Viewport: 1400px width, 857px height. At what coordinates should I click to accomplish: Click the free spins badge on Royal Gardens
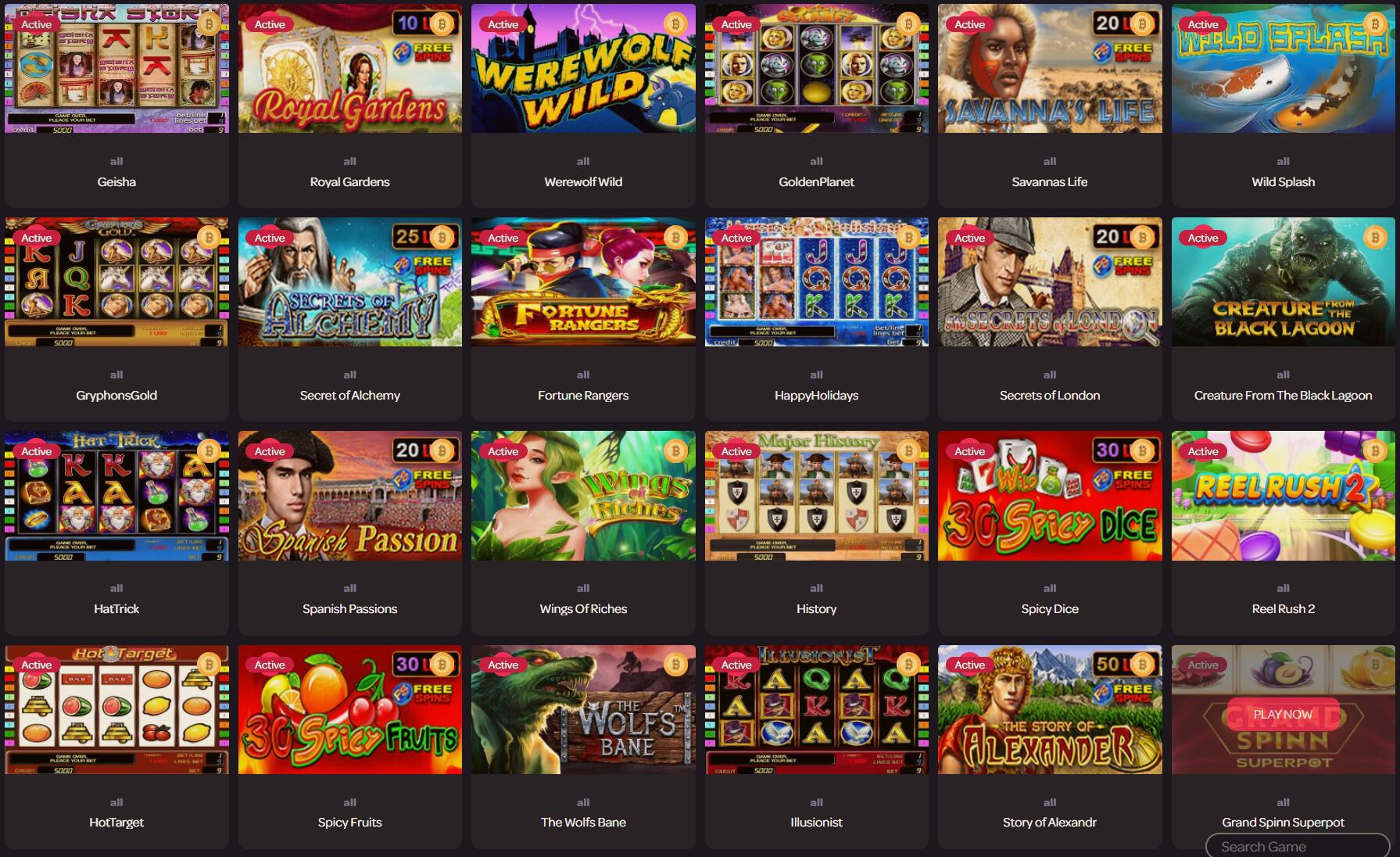[x=423, y=52]
